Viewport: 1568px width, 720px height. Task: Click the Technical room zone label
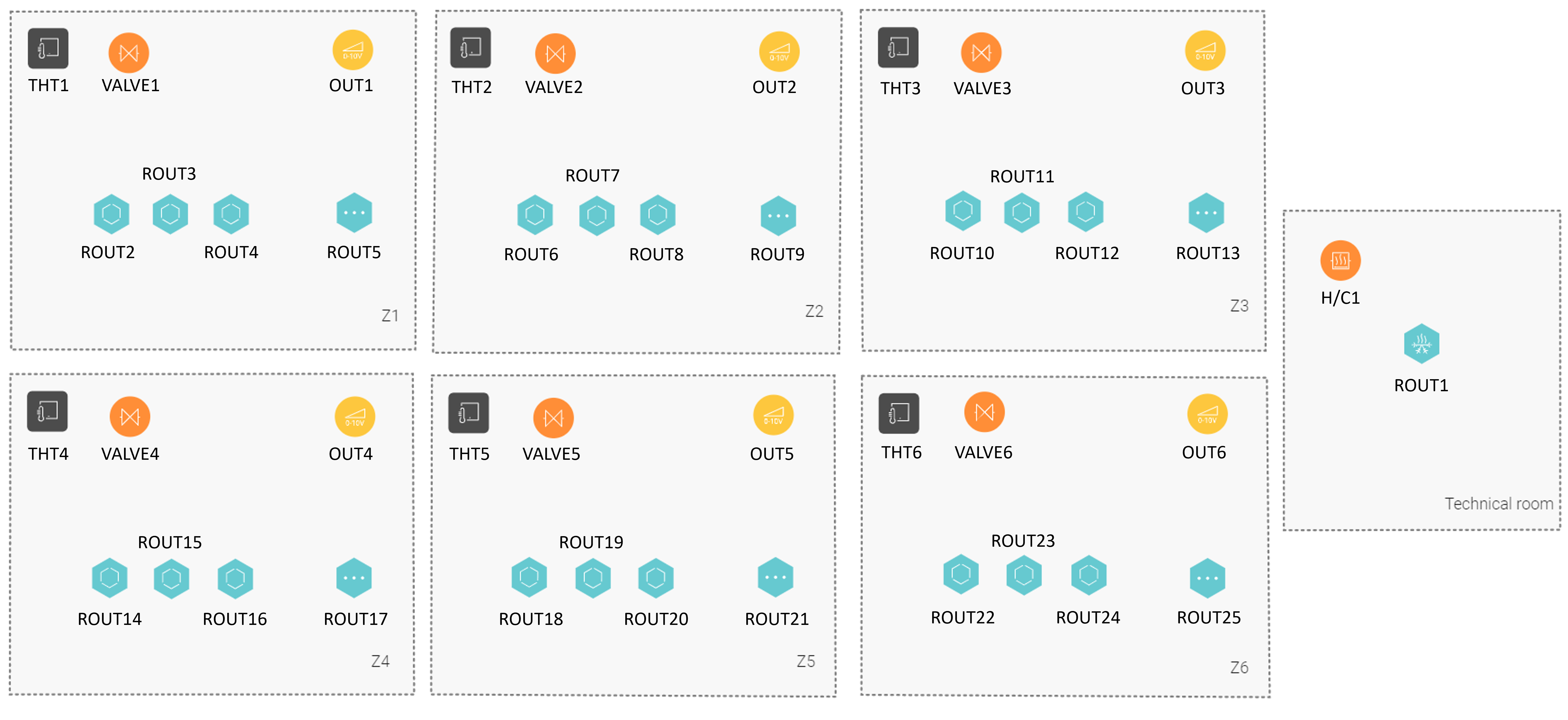(1499, 504)
